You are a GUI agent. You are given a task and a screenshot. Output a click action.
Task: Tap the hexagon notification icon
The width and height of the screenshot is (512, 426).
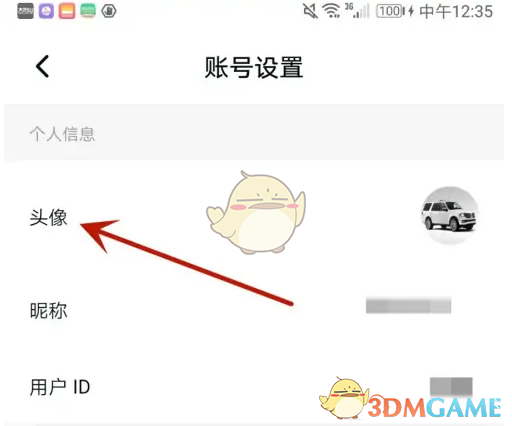pos(109,11)
